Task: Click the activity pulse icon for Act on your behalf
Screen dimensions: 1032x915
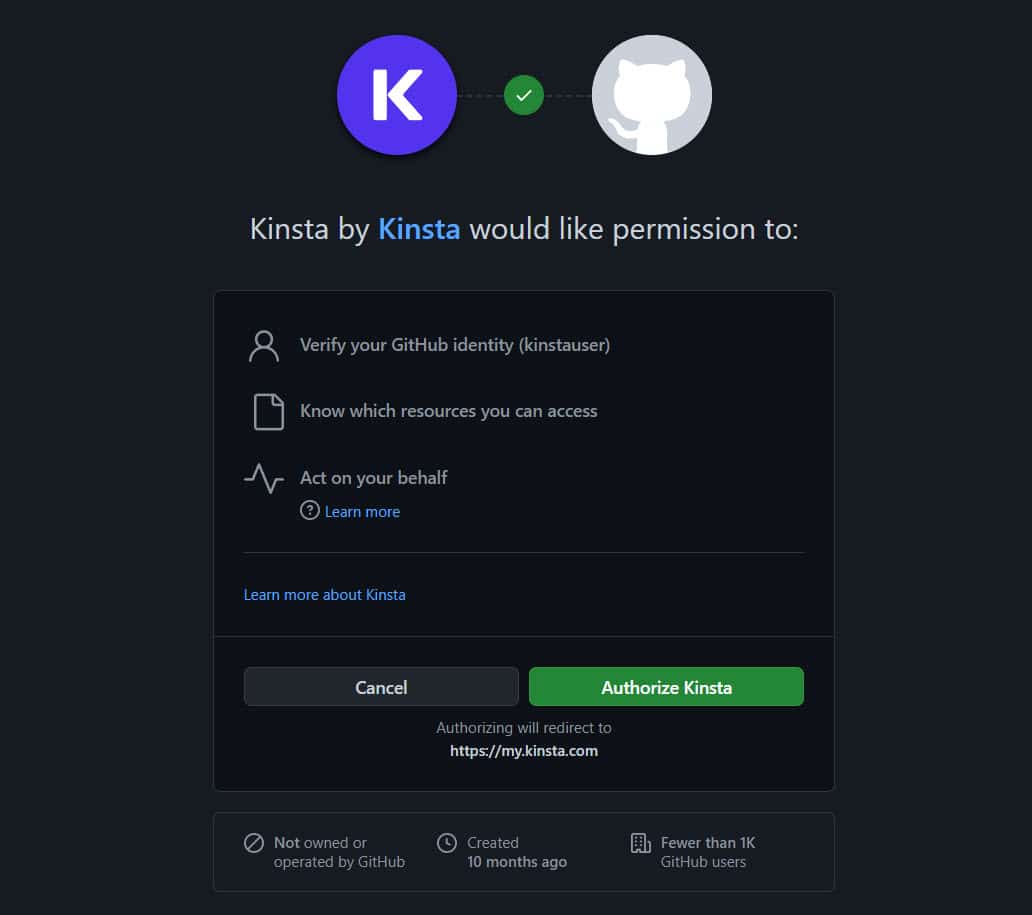Action: 263,478
